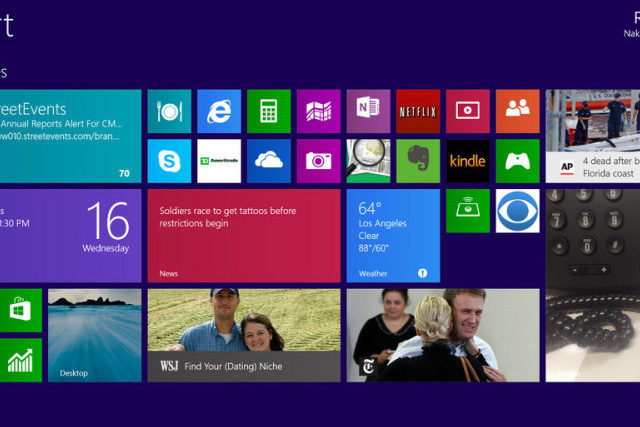Open the Calculator tile
640x427 pixels.
269,111
